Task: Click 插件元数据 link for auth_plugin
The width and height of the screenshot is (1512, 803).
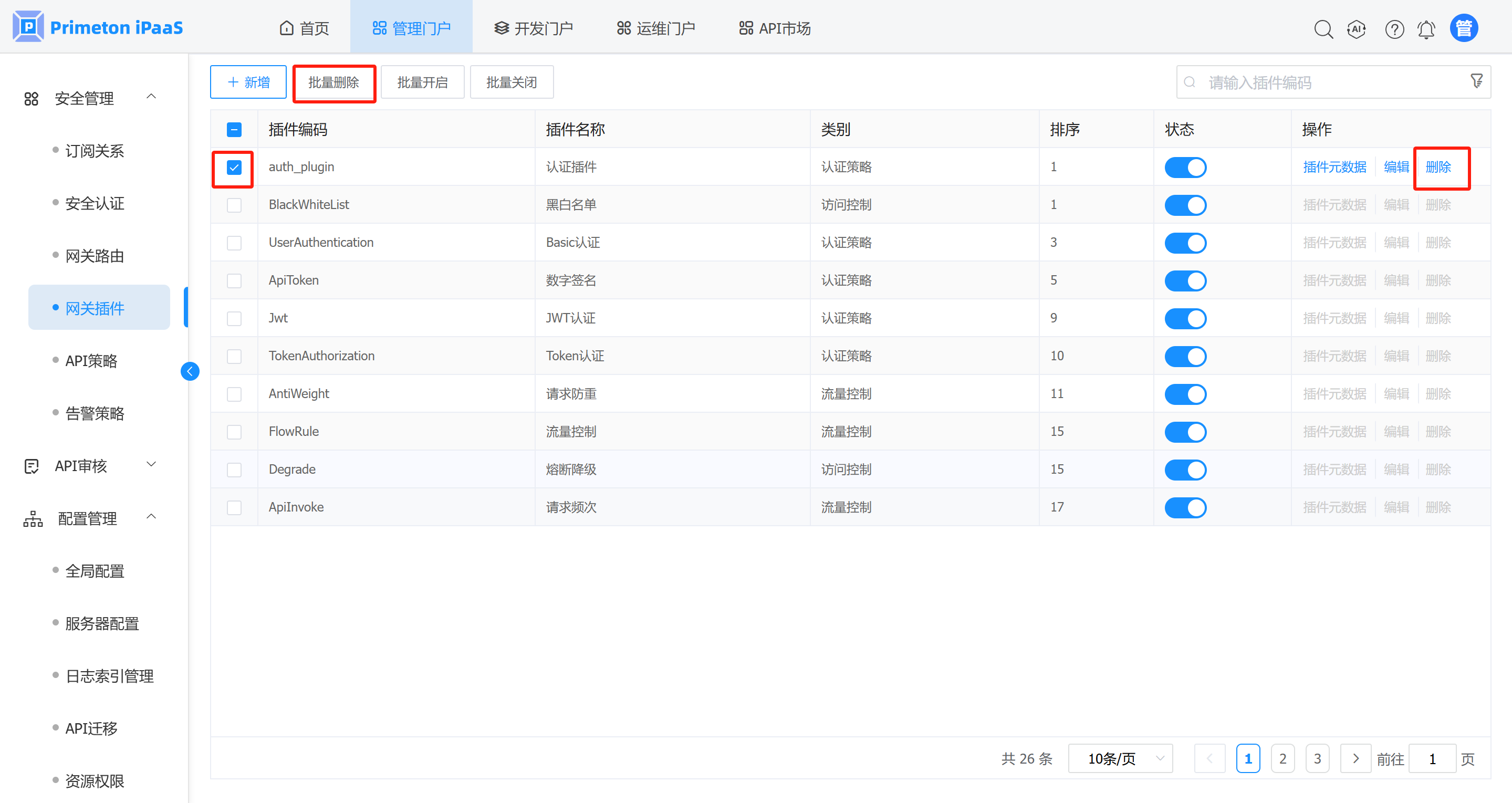Action: pyautogui.click(x=1334, y=168)
